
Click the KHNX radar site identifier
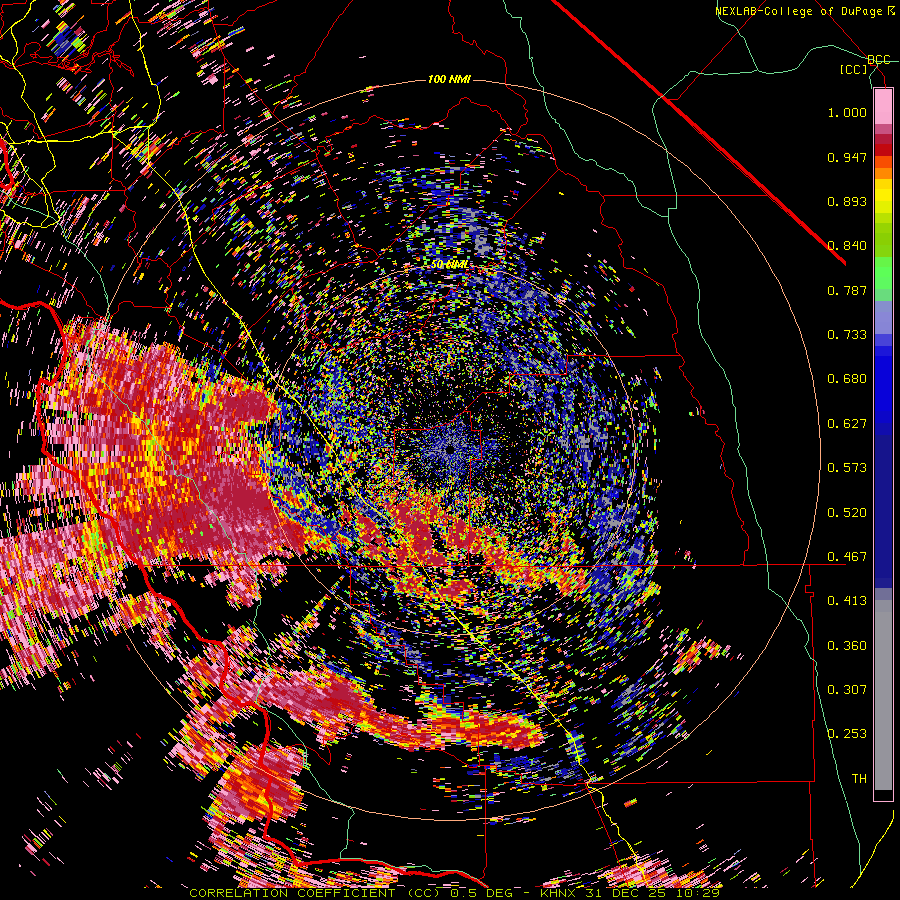point(559,893)
